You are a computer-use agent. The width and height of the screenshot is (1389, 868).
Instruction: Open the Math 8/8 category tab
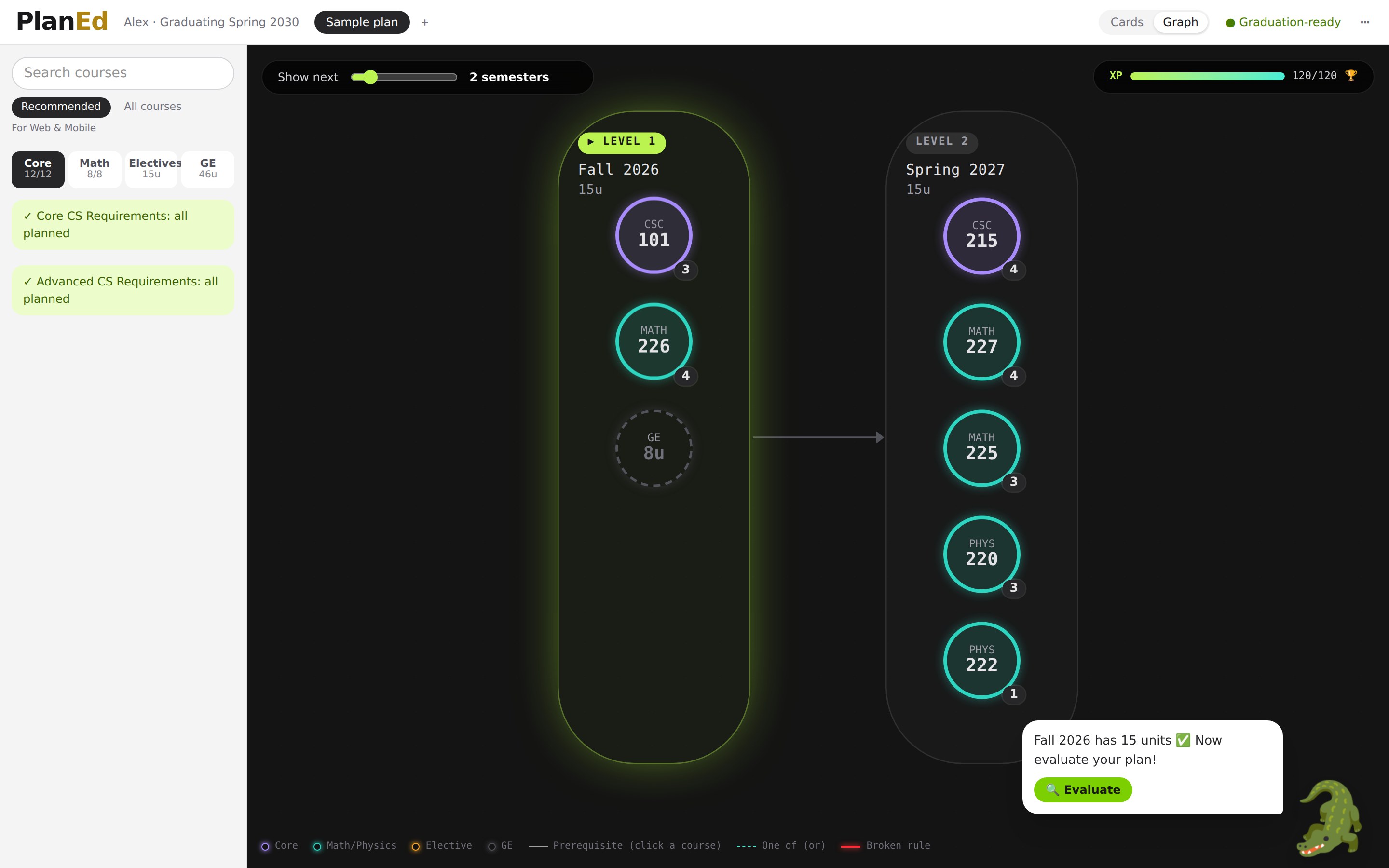point(95,169)
